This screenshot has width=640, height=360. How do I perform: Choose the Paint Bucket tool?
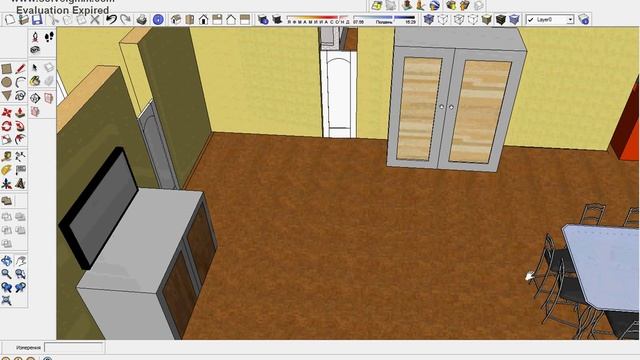[35, 81]
